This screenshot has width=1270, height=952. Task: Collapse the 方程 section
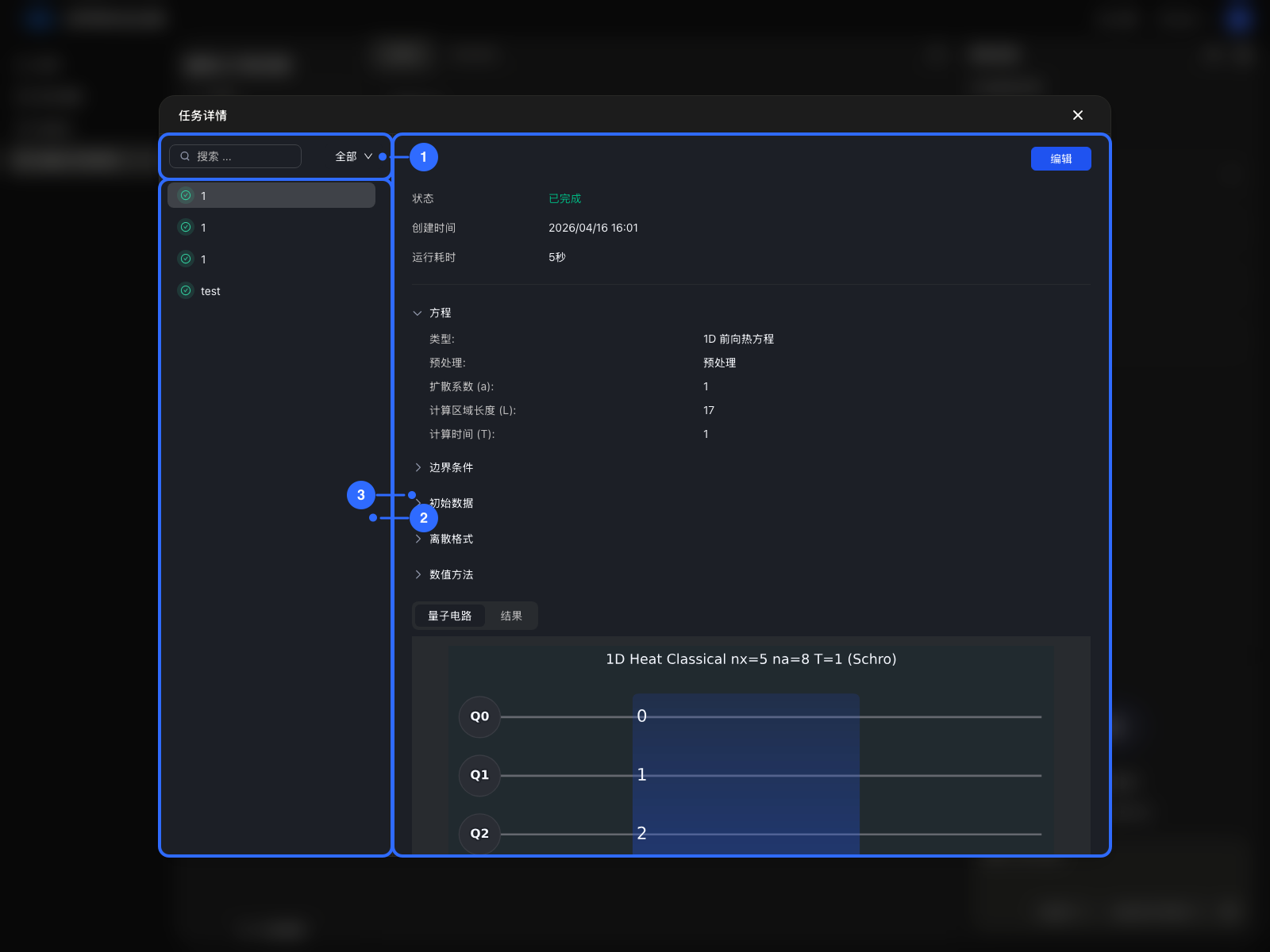point(432,313)
